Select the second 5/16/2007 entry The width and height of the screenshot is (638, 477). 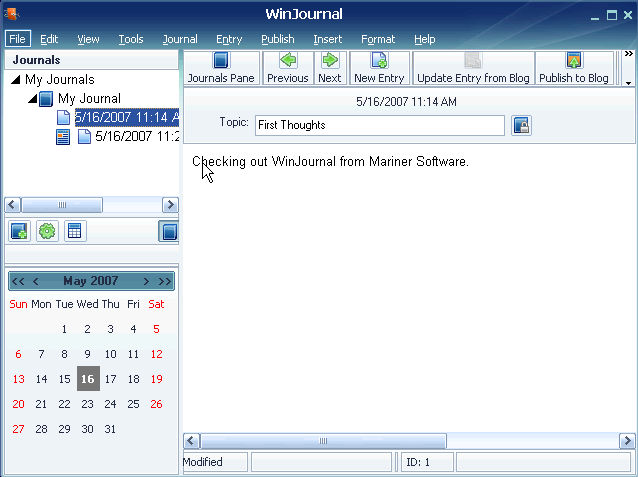pos(137,136)
